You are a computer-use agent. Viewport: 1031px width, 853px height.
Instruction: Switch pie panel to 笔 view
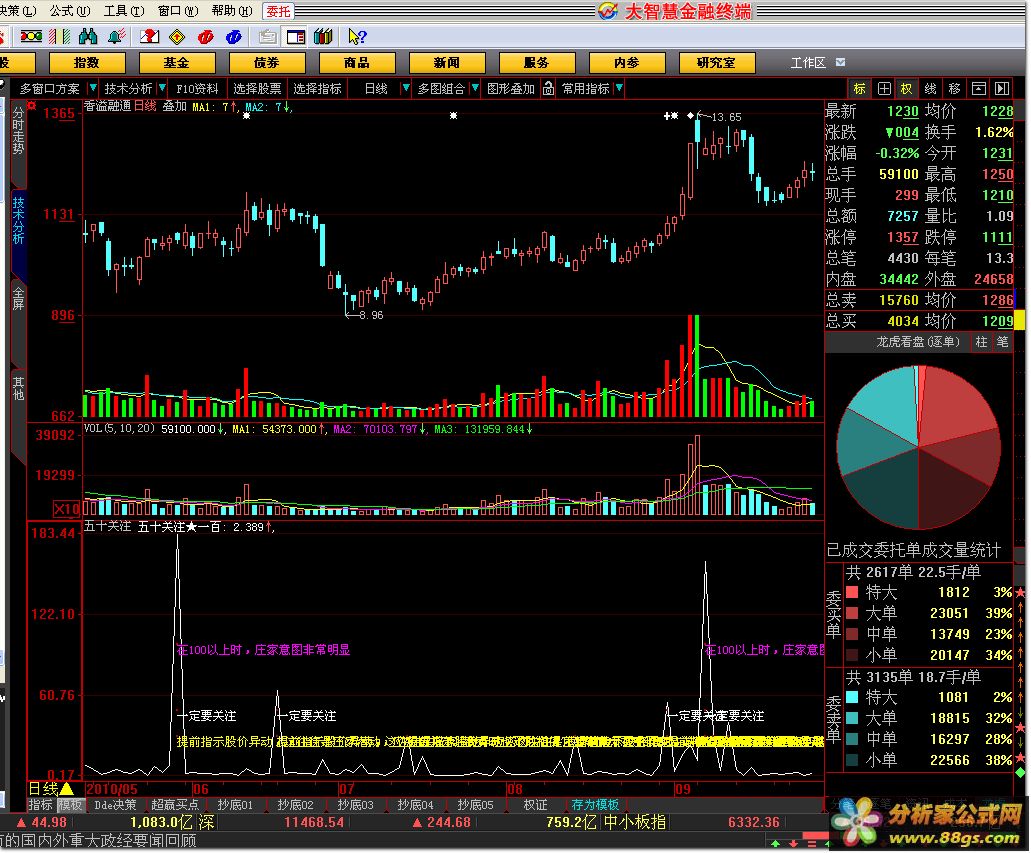point(1002,342)
